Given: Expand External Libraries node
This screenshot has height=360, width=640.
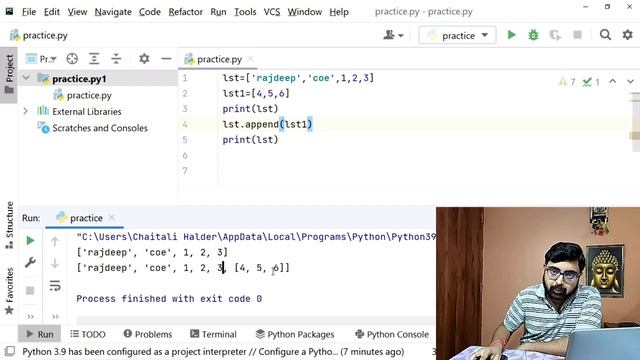Looking at the screenshot, I should pos(25,111).
